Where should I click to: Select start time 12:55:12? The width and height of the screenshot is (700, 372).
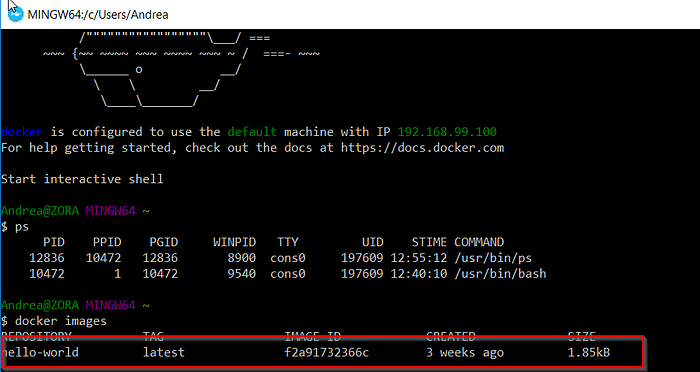419,258
